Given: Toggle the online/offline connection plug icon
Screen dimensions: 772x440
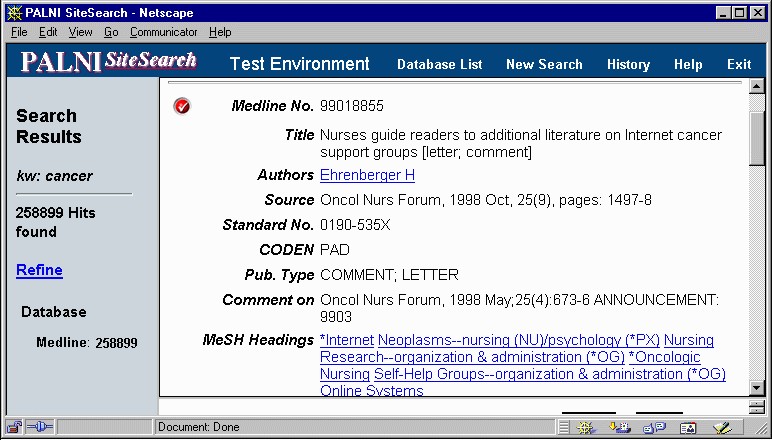Looking at the screenshot, I should tap(41, 427).
